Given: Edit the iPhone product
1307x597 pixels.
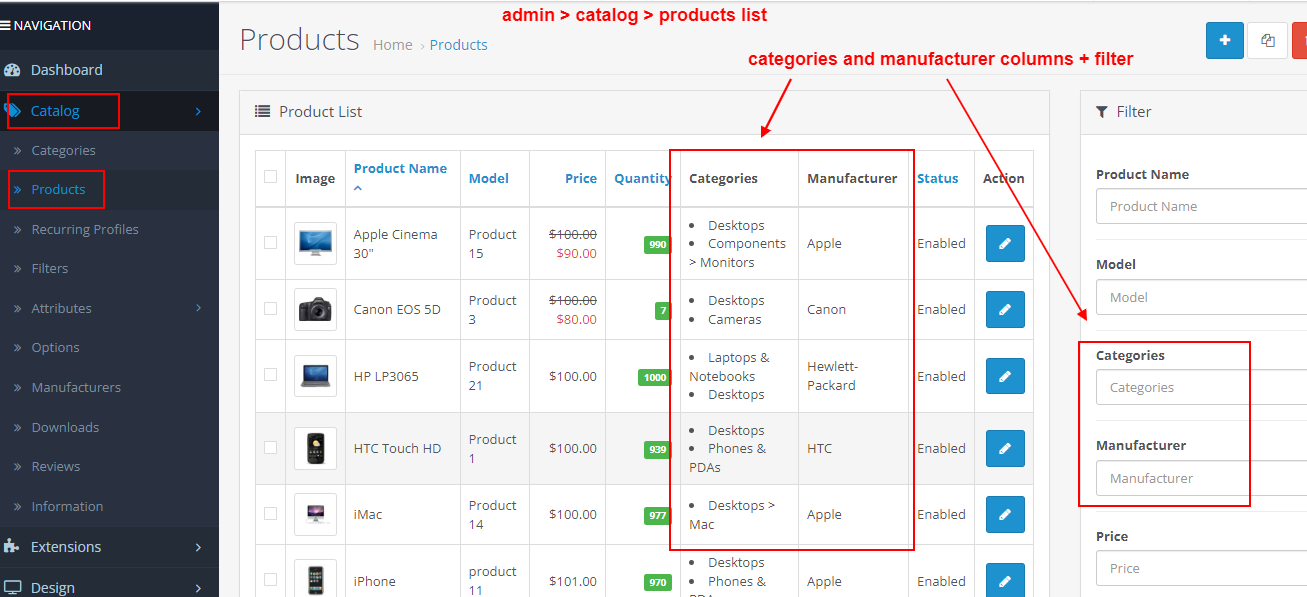Looking at the screenshot, I should click(x=1004, y=580).
